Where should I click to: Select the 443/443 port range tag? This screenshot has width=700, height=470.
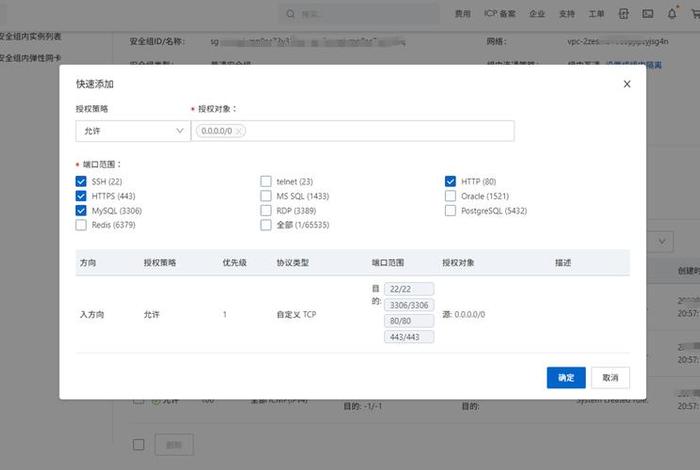[x=409, y=337]
